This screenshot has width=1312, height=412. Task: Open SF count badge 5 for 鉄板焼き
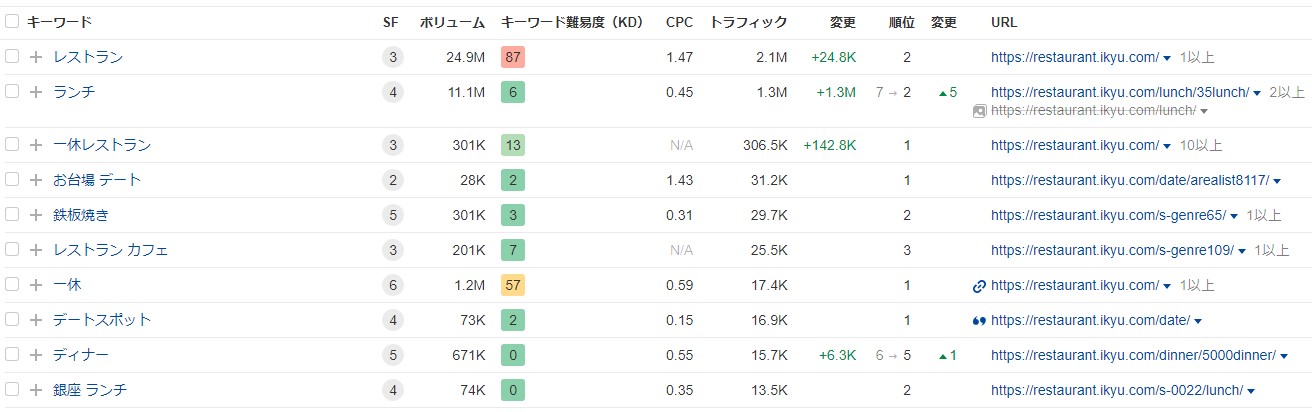(x=392, y=215)
